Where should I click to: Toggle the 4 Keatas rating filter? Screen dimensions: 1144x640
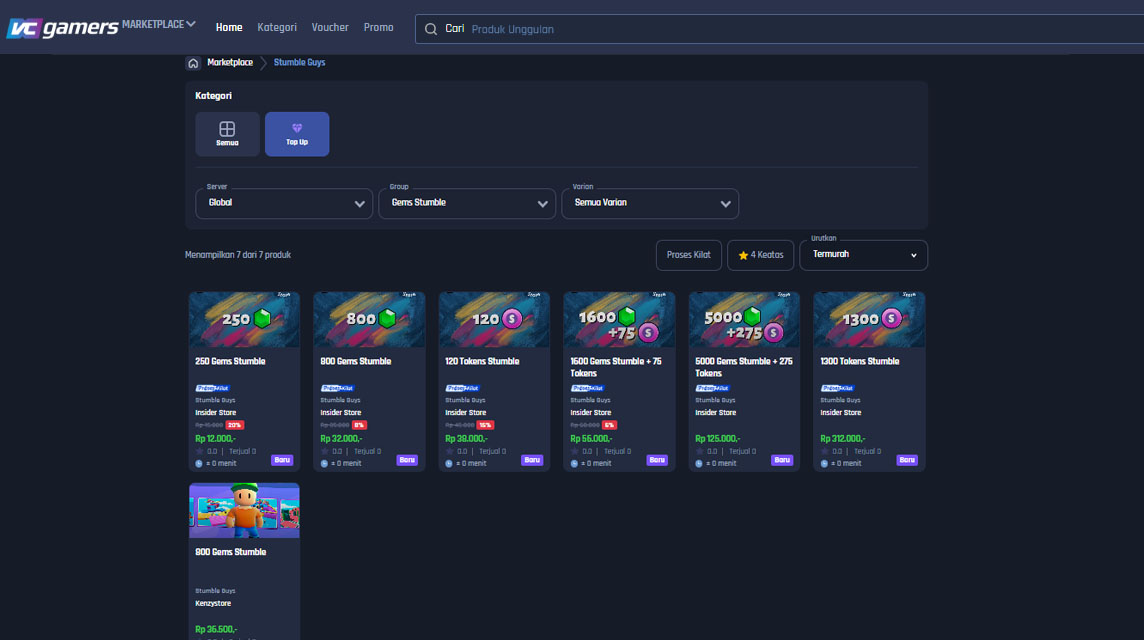tap(760, 255)
